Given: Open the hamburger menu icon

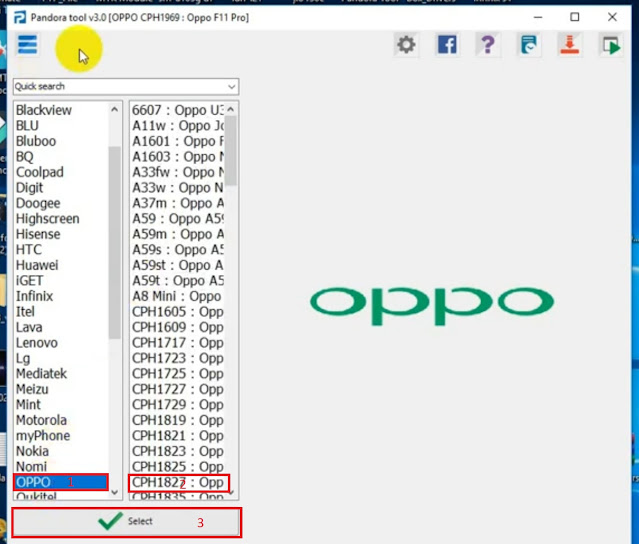Looking at the screenshot, I should coord(27,44).
